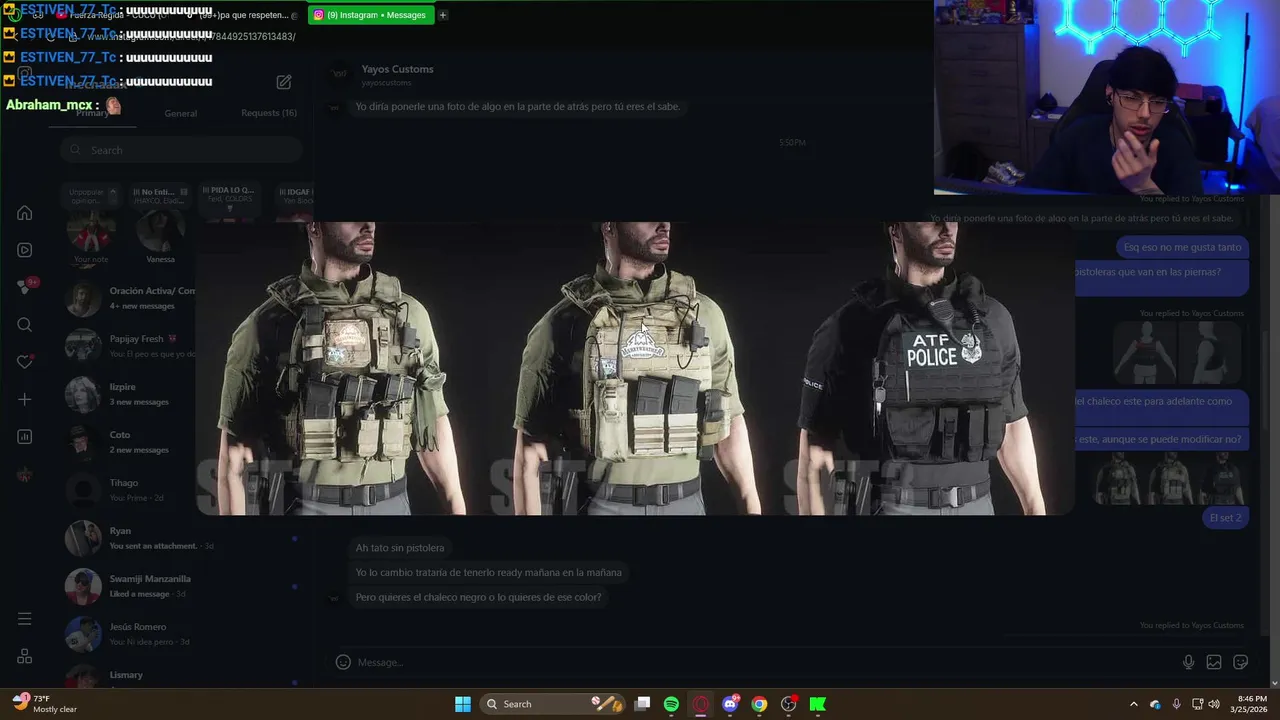Viewport: 1280px width, 720px height.
Task: Open Kick app from the taskbar
Action: 818,704
